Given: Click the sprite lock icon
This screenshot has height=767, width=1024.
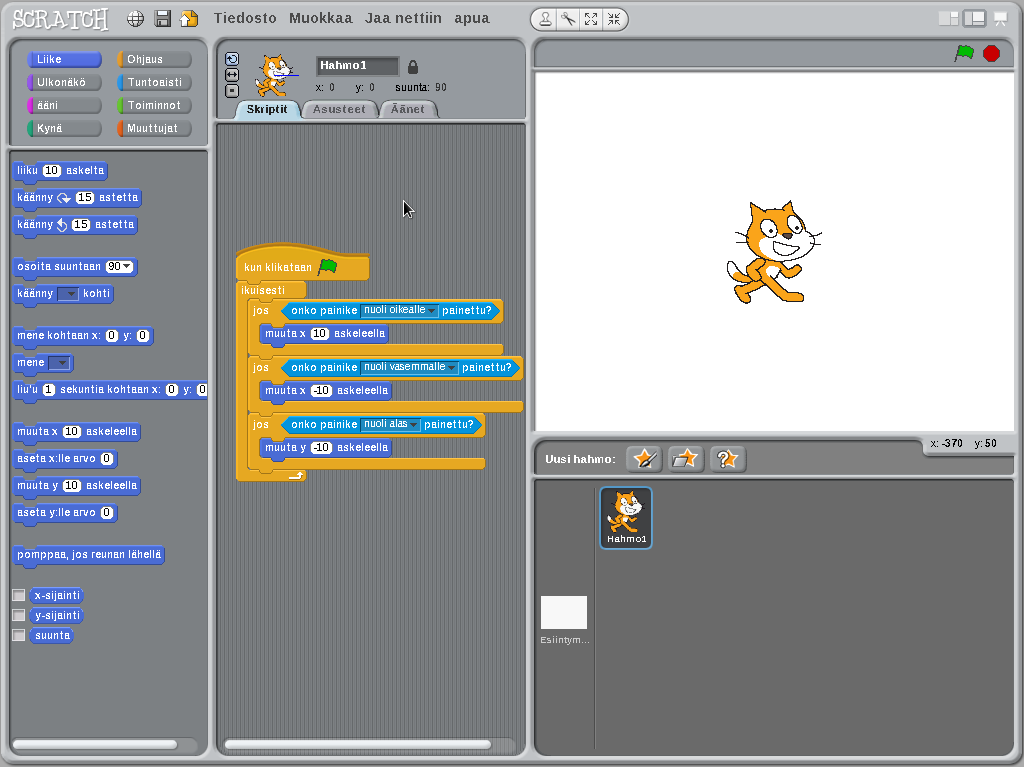Looking at the screenshot, I should [x=413, y=67].
